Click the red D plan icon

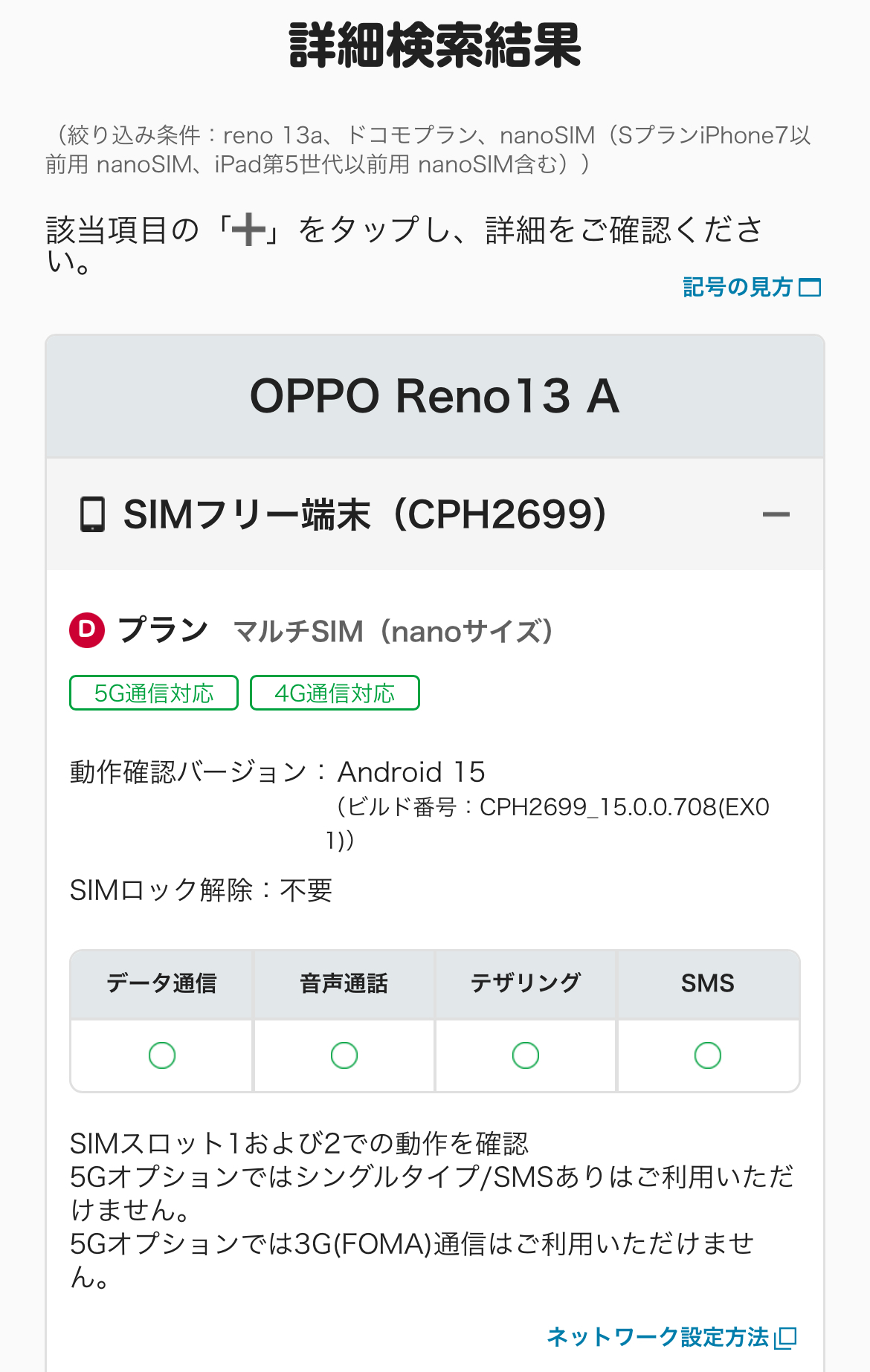[x=87, y=630]
